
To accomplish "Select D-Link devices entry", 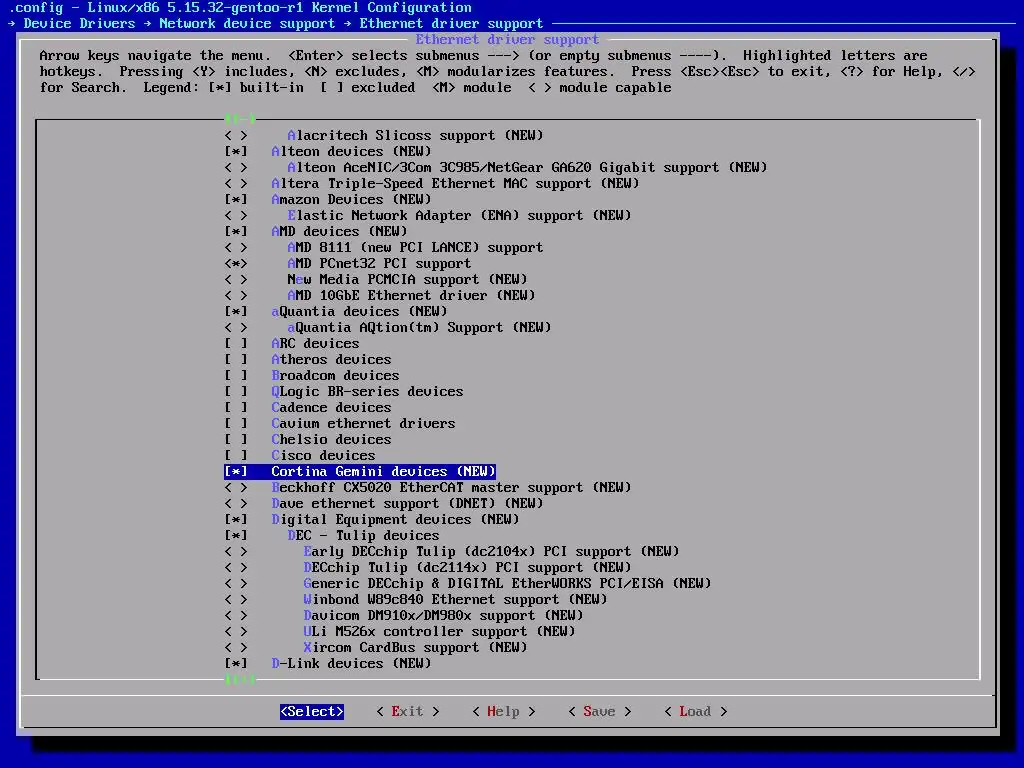I will tap(351, 664).
